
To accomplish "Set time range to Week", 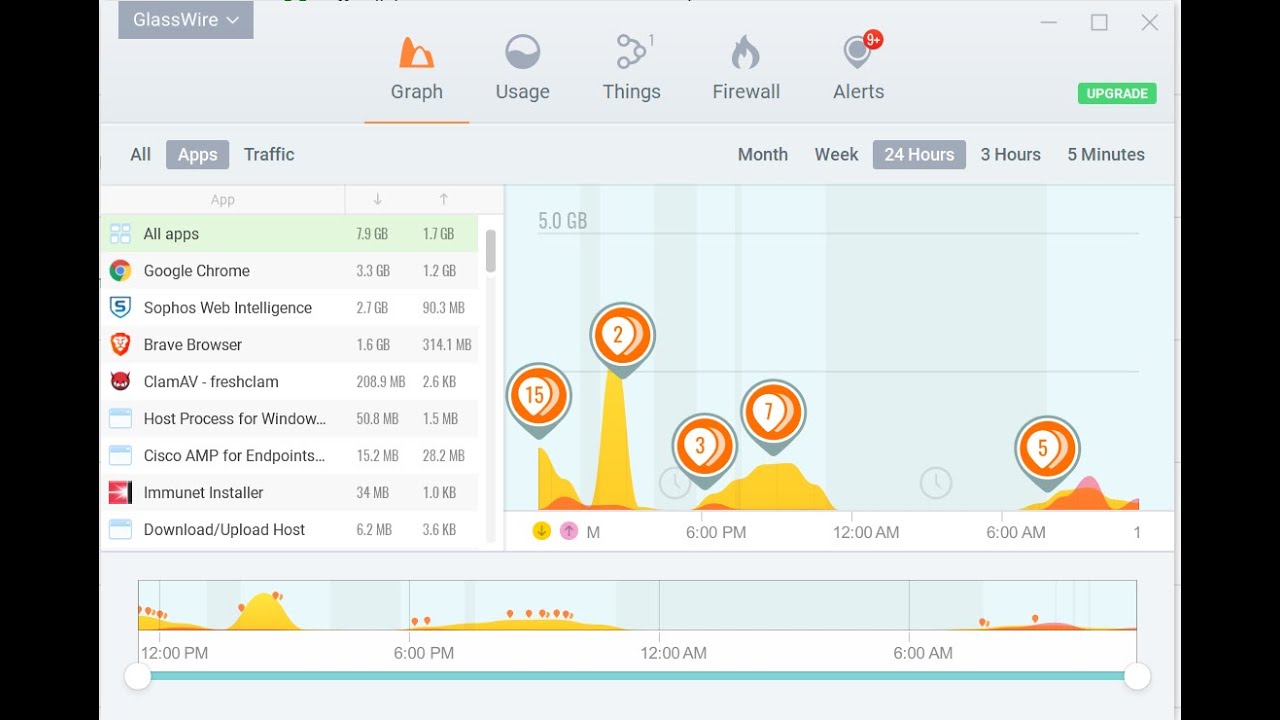I will 836,154.
